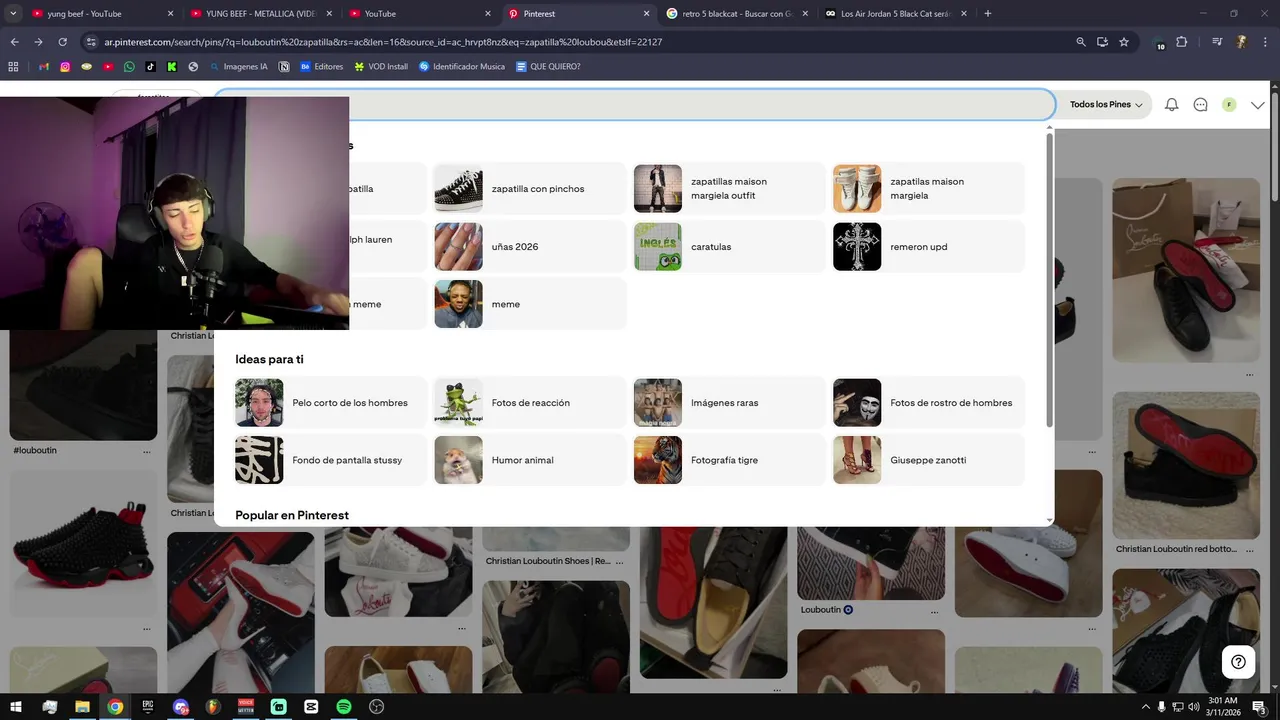Click the address bar URL

click(383, 42)
